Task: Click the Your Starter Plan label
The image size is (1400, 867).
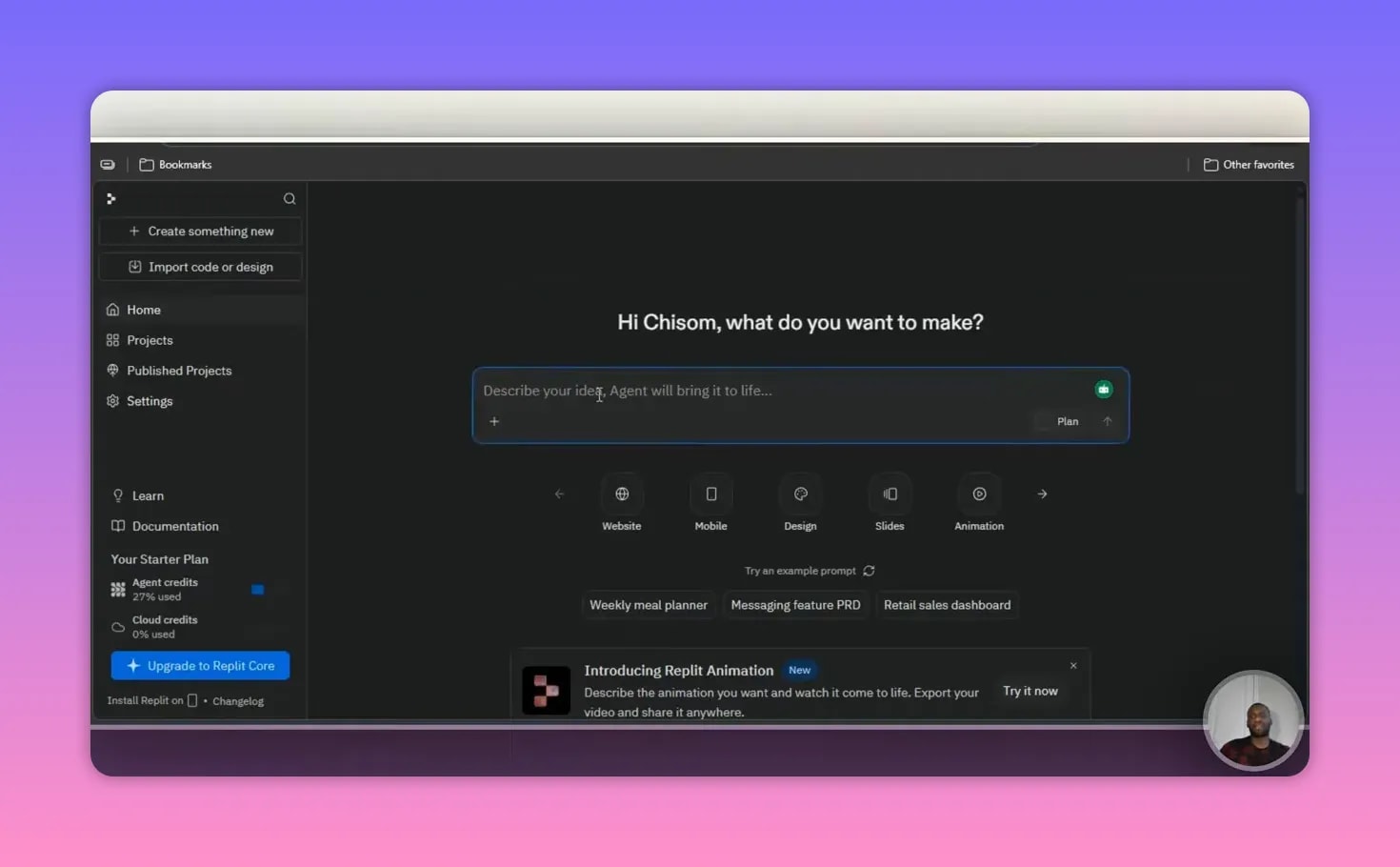Action: pyautogui.click(x=159, y=559)
